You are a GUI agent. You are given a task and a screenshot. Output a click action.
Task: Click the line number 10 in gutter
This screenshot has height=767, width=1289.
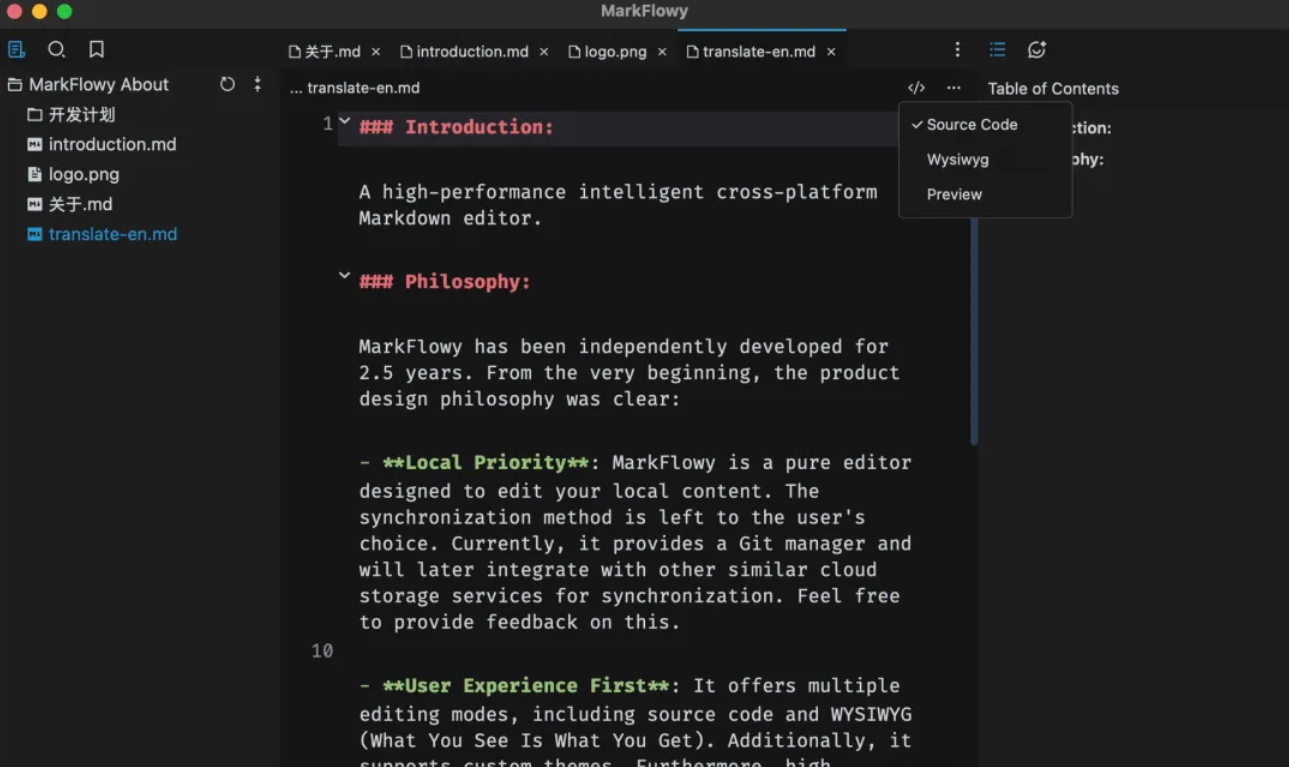[x=322, y=651]
